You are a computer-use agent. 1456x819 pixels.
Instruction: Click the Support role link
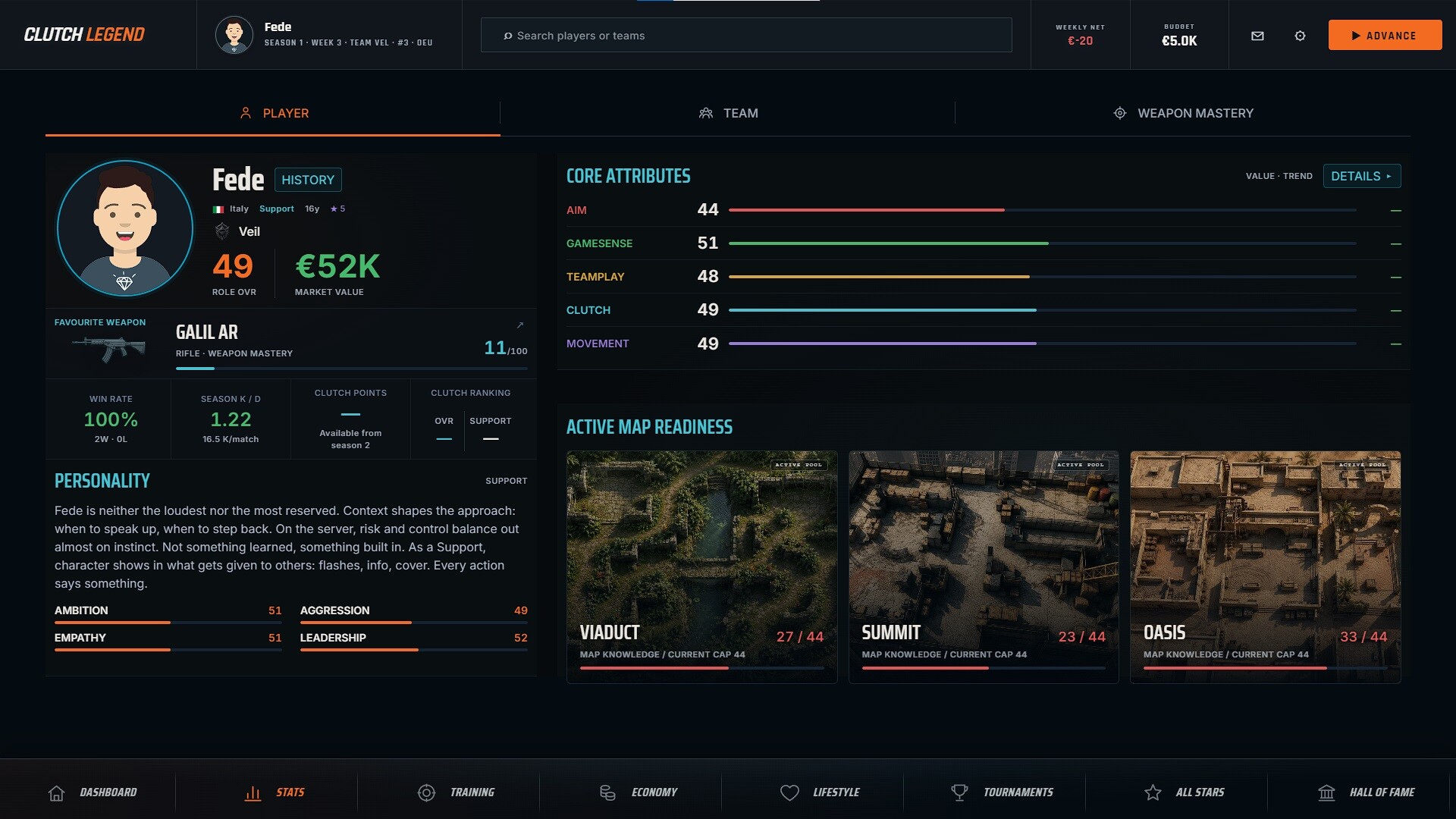coord(277,209)
